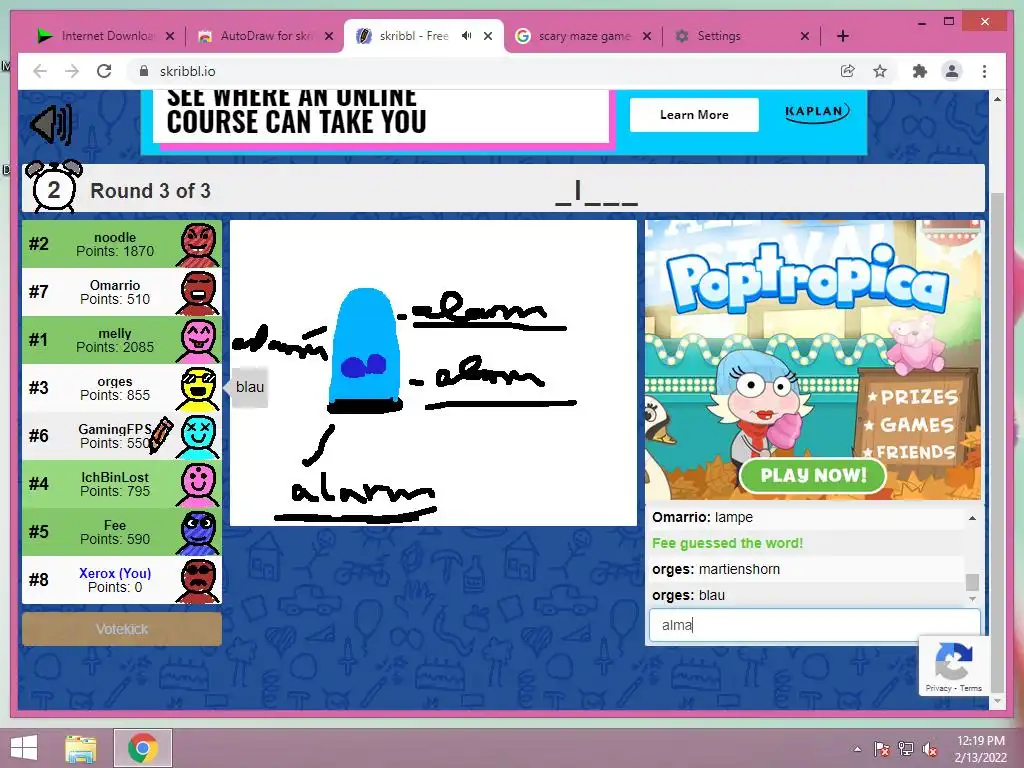1024x768 pixels.
Task: Close the Settings tab
Action: [x=805, y=36]
